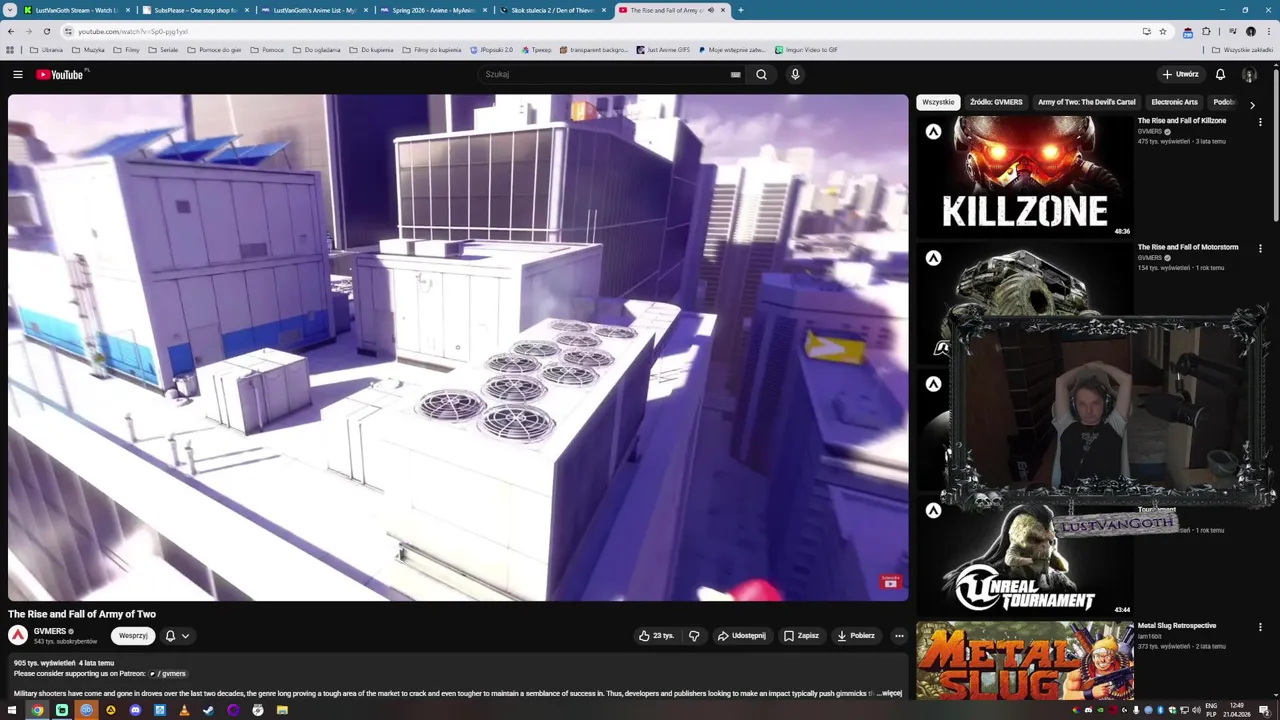Mute the playing tab via speaker icon
This screenshot has height=720, width=1280.
(711, 10)
